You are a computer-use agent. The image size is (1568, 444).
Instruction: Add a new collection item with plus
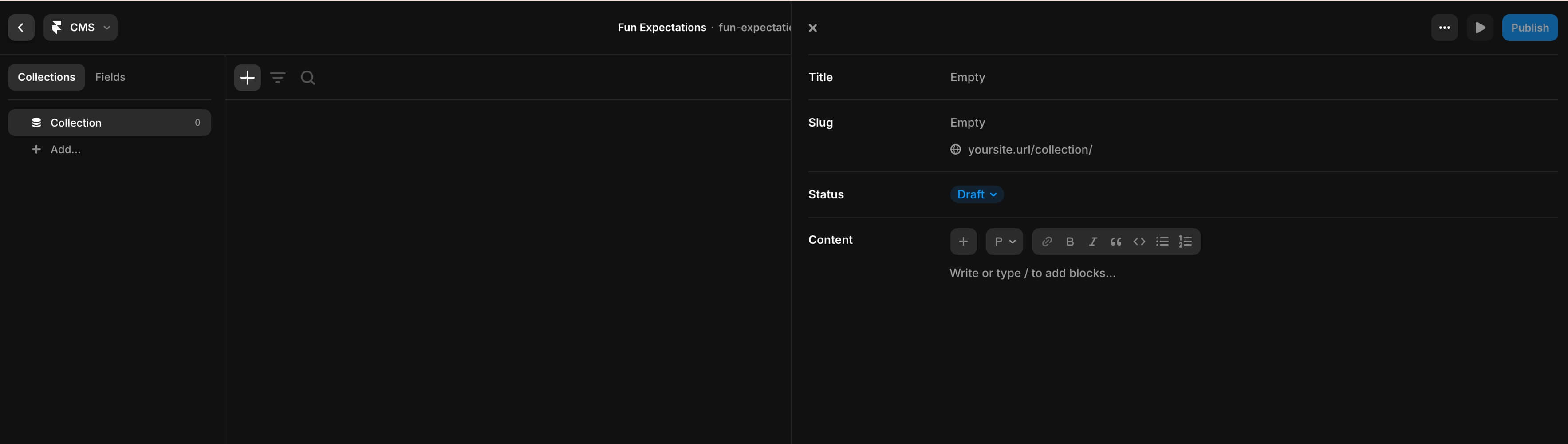(247, 77)
